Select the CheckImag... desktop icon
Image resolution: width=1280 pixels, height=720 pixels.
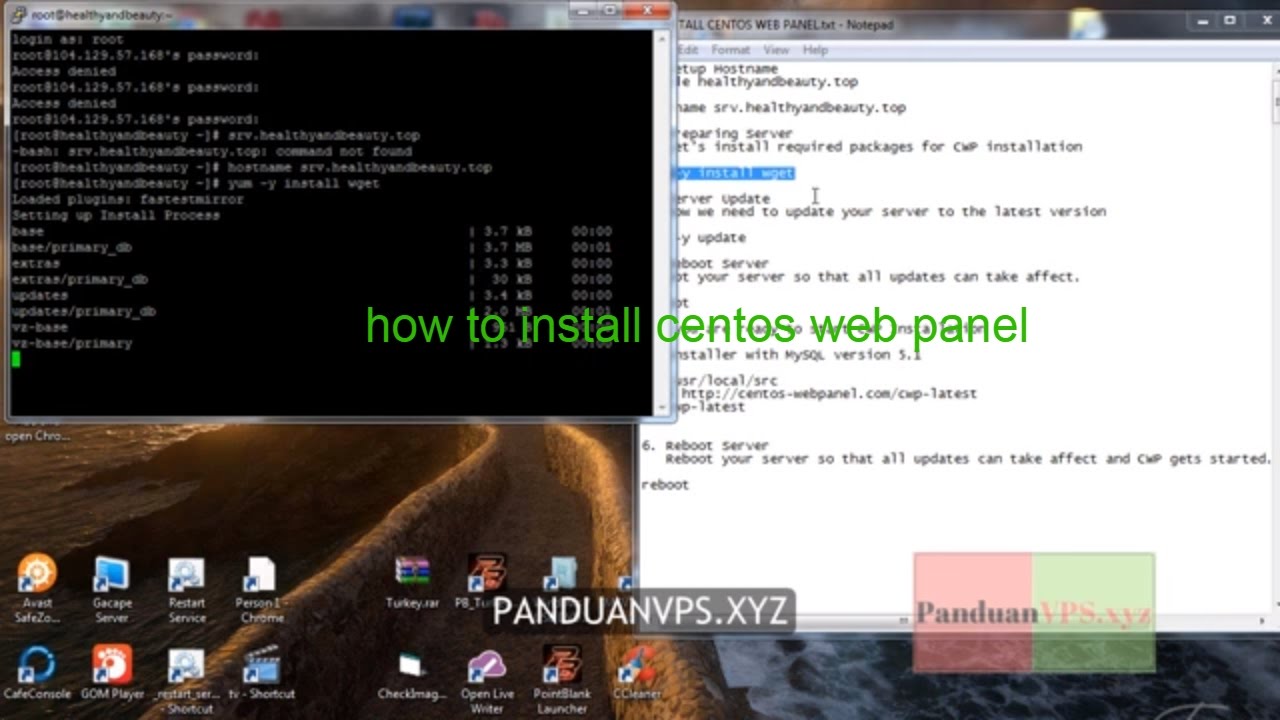[411, 674]
